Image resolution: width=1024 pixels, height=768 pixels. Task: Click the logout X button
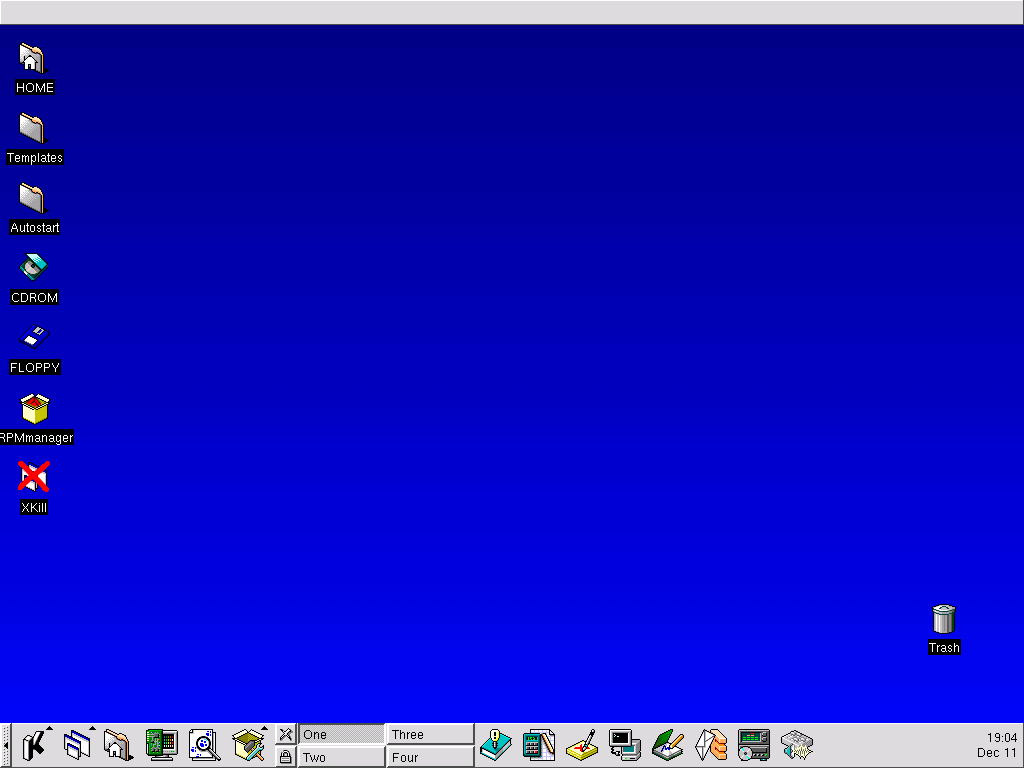pos(286,734)
